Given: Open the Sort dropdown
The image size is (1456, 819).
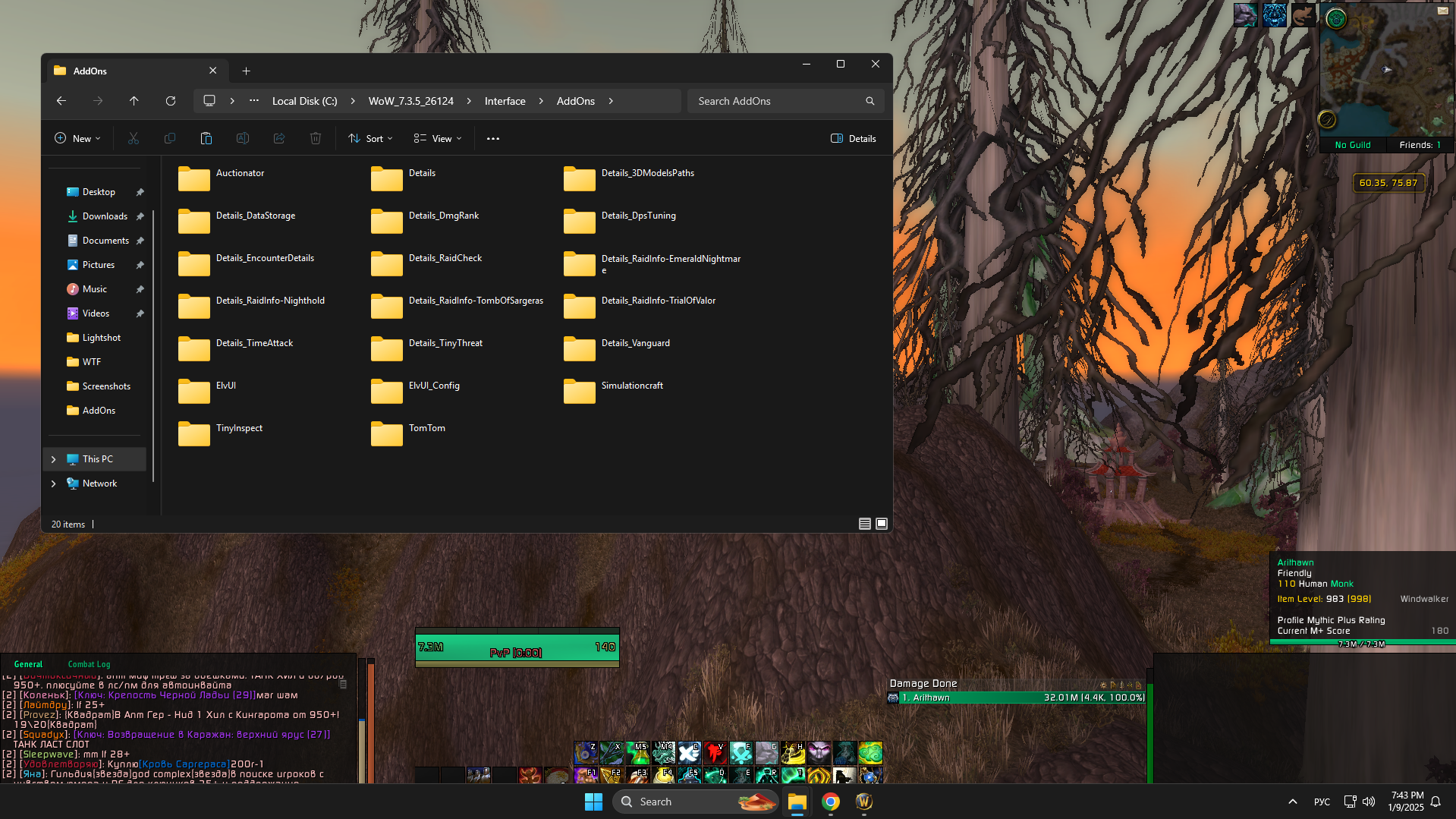Looking at the screenshot, I should [371, 138].
